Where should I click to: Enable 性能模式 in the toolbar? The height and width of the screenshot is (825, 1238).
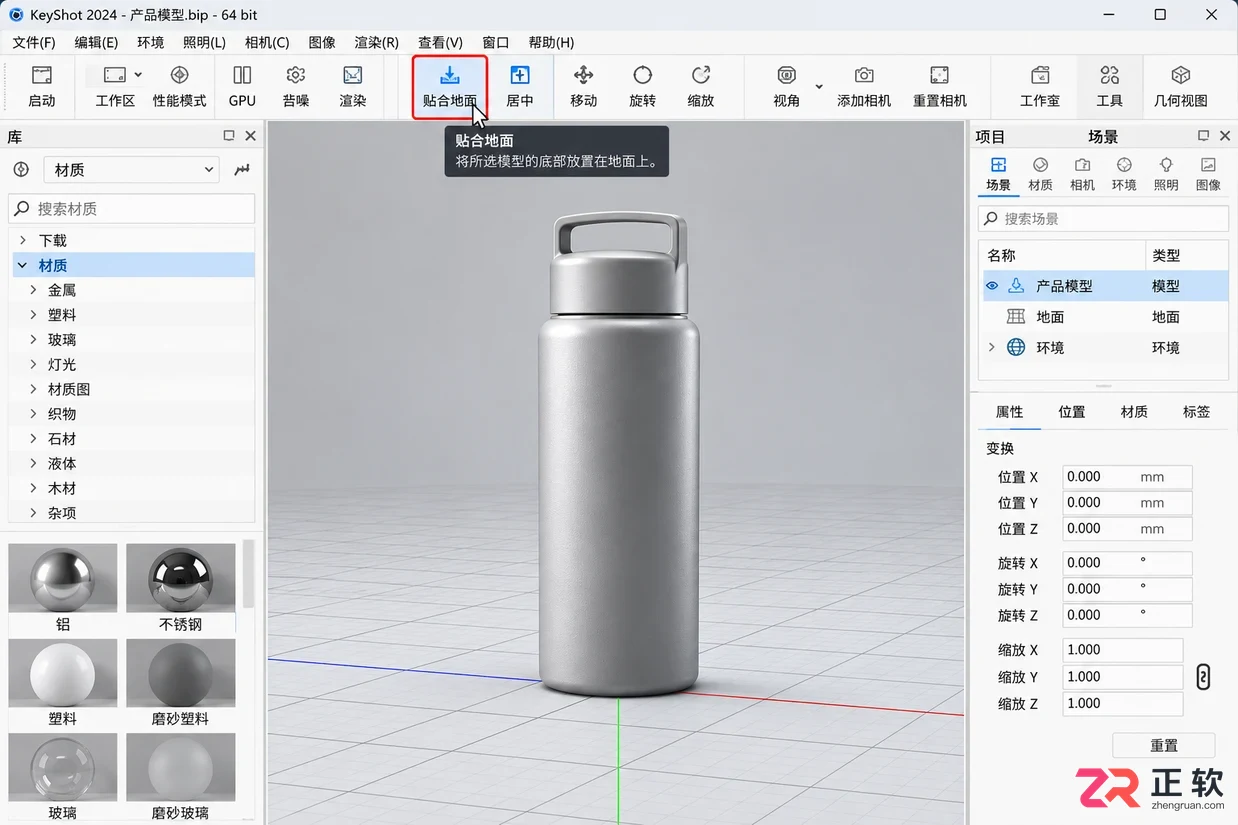pyautogui.click(x=180, y=87)
